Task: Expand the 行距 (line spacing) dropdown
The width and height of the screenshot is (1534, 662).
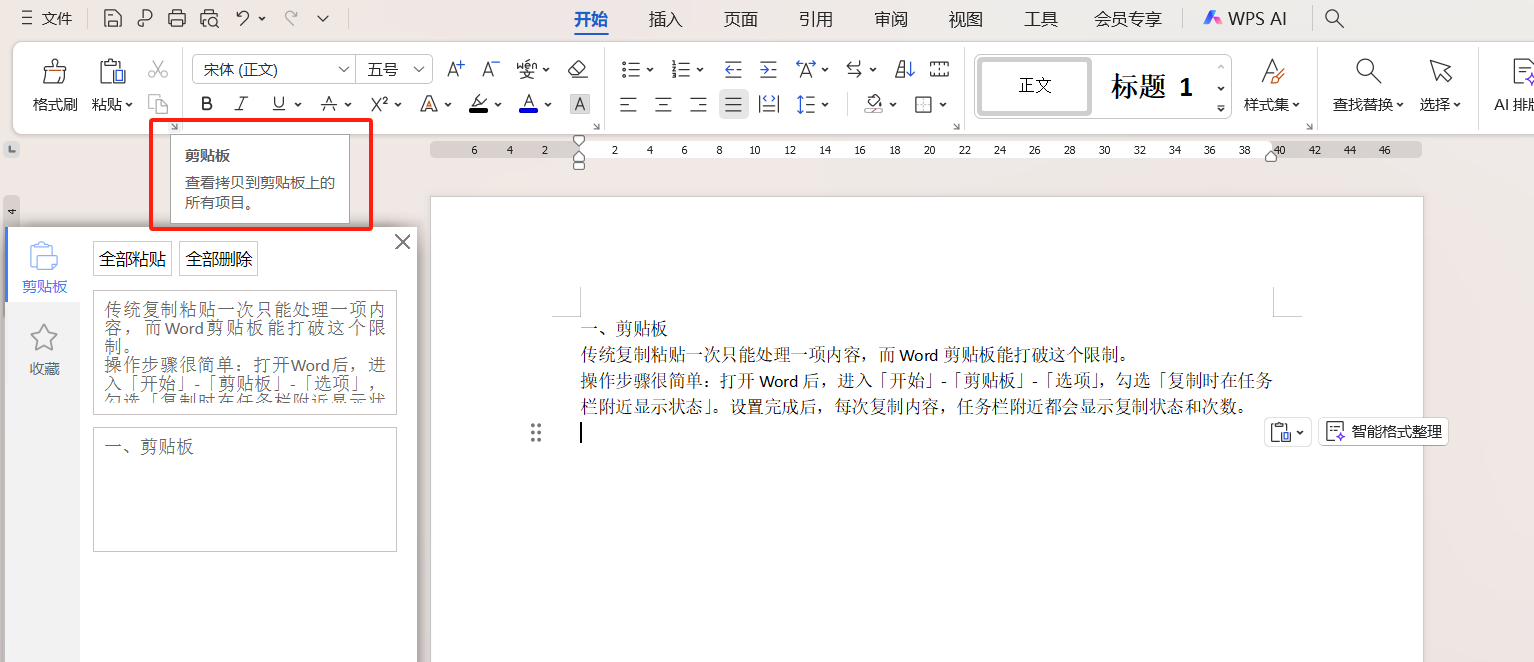Action: pyautogui.click(x=824, y=103)
